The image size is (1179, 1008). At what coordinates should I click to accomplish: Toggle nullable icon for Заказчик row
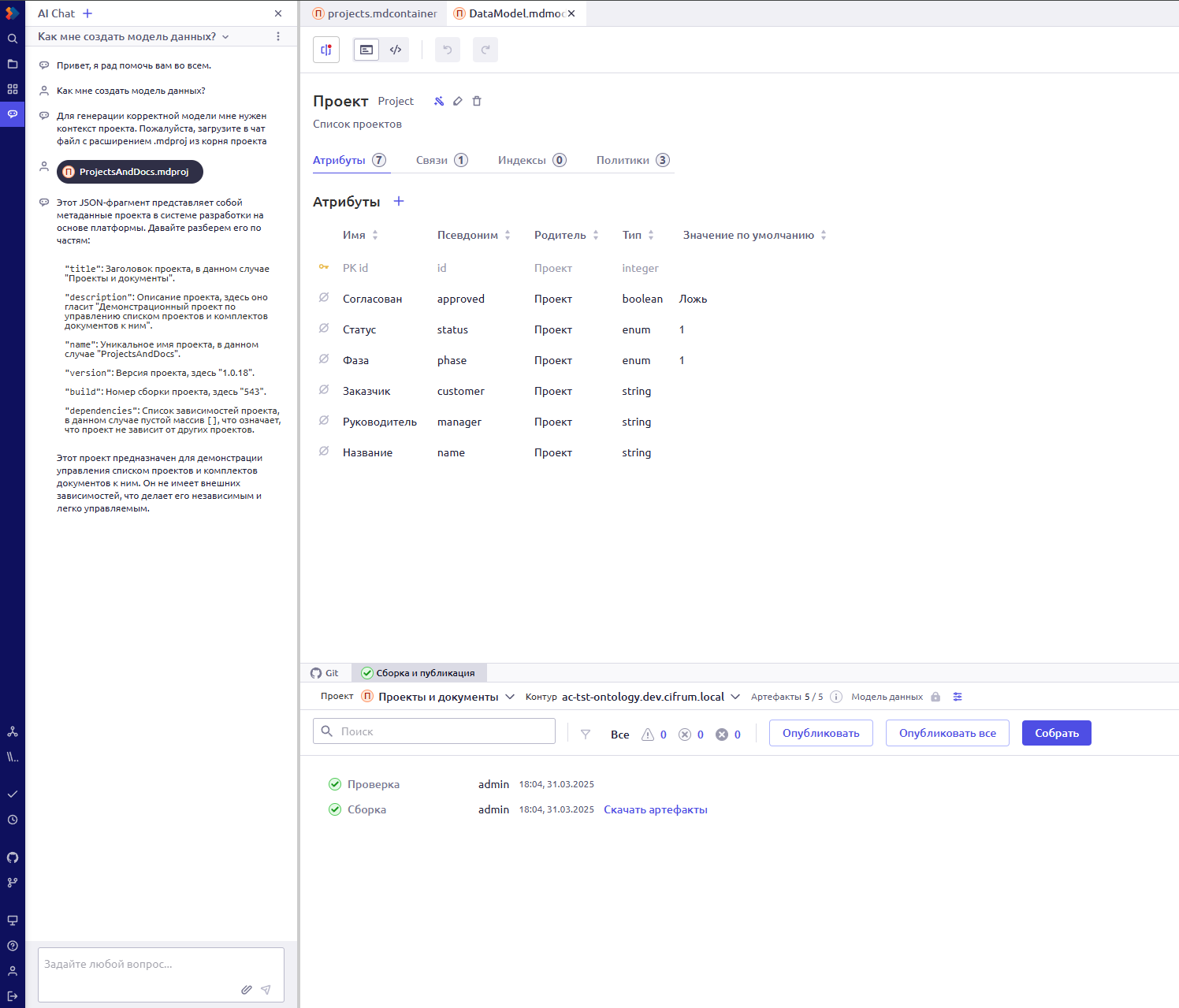(324, 390)
